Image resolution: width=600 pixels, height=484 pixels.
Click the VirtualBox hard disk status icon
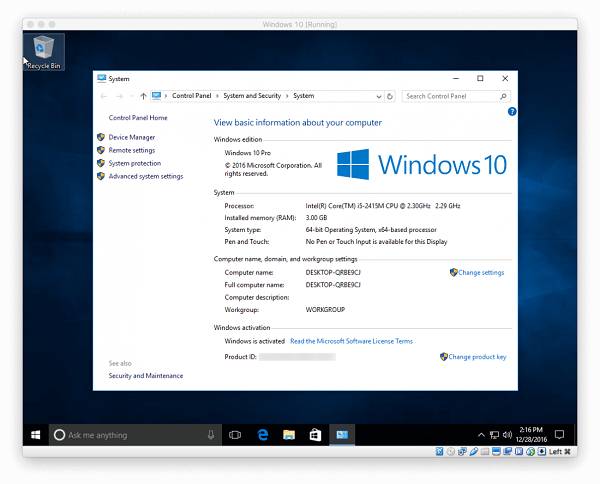[439, 451]
